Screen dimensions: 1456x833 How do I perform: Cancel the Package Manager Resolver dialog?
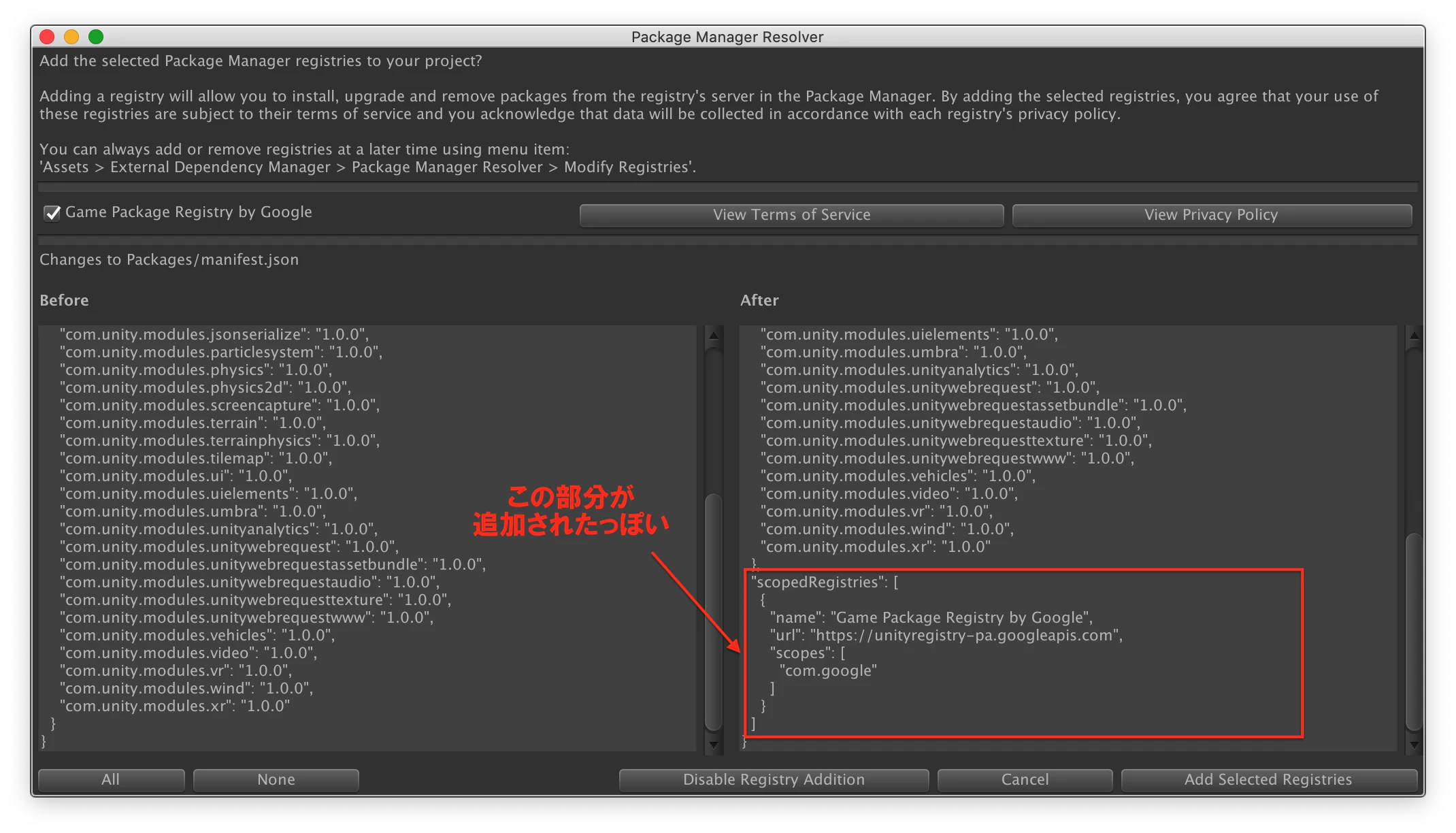click(x=1025, y=780)
